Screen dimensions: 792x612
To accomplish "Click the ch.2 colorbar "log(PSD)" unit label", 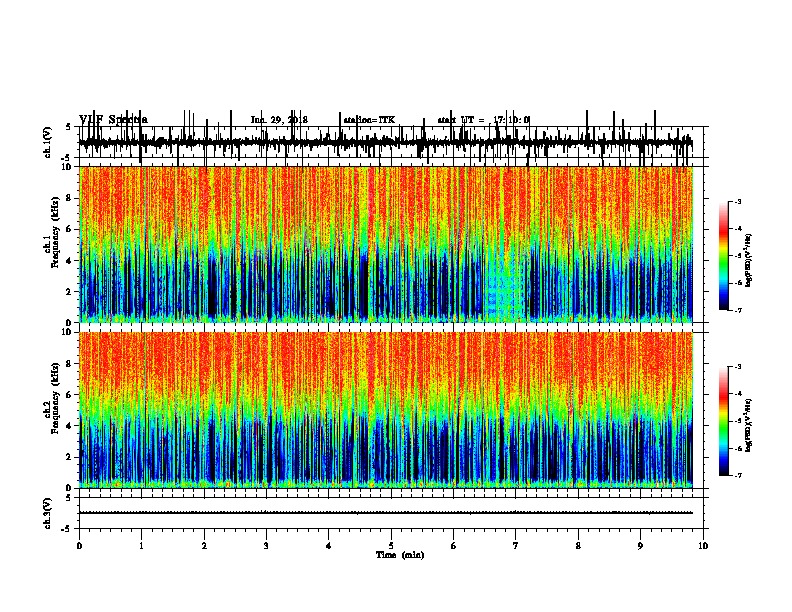I will tap(748, 425).
